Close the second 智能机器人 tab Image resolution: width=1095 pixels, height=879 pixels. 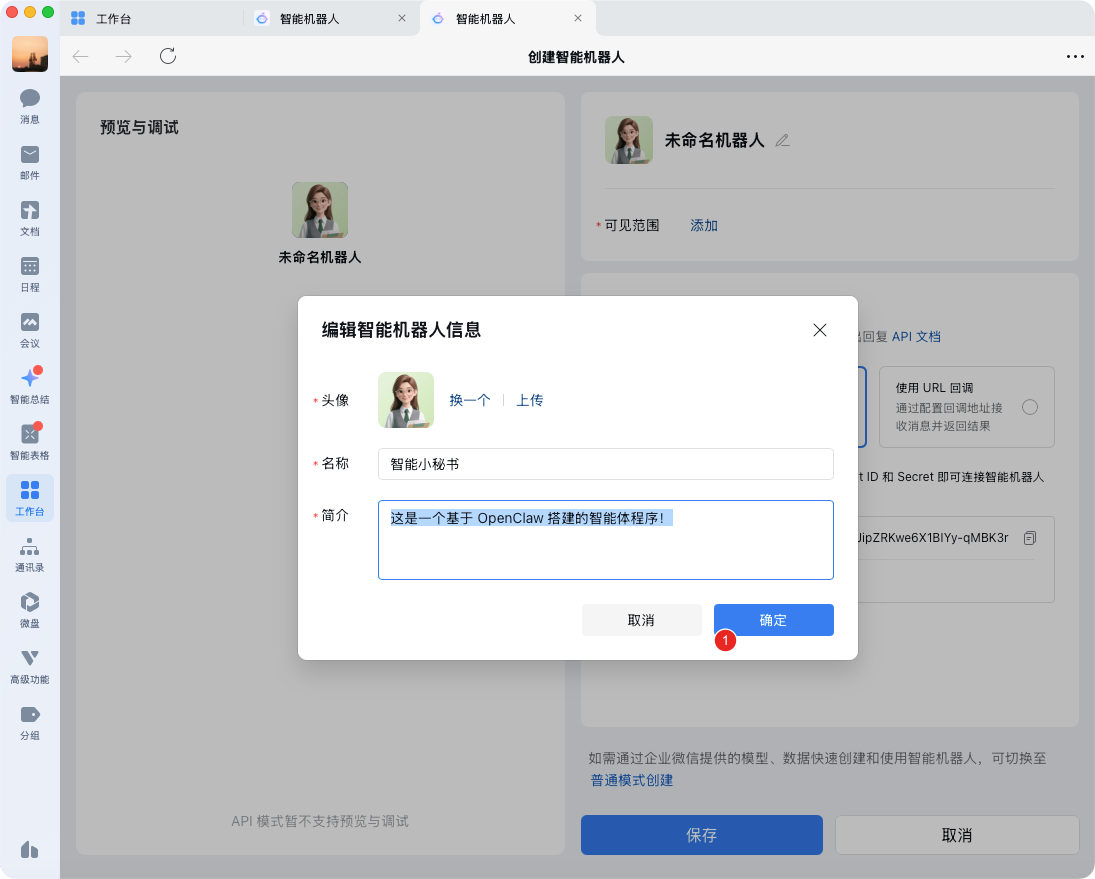pos(577,18)
